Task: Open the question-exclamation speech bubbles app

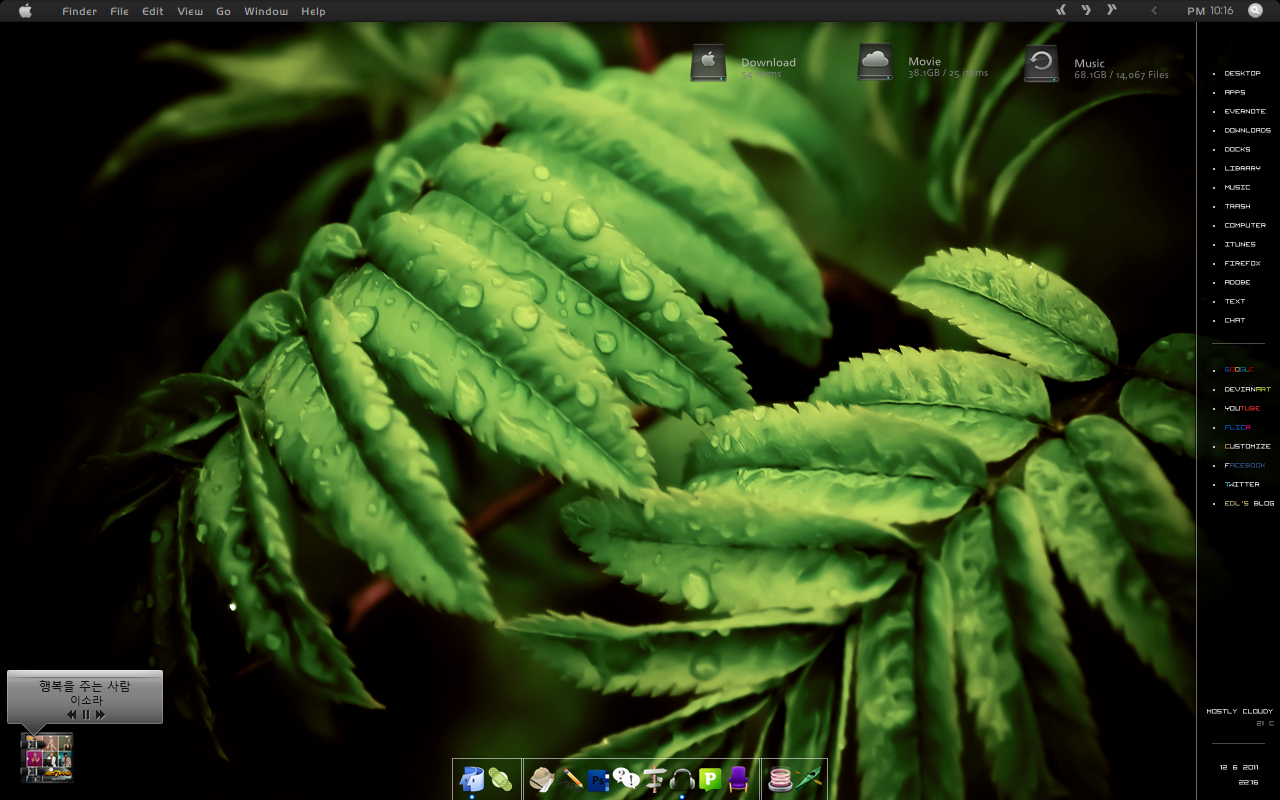Action: [626, 778]
